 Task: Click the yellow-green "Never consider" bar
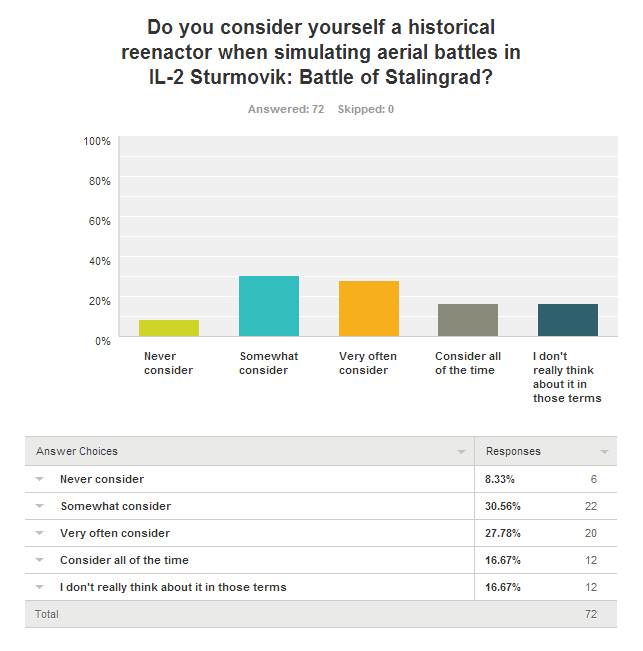169,328
